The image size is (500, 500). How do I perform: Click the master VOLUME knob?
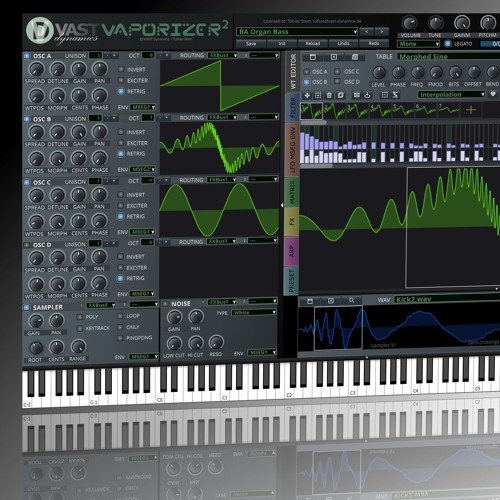pyautogui.click(x=410, y=23)
